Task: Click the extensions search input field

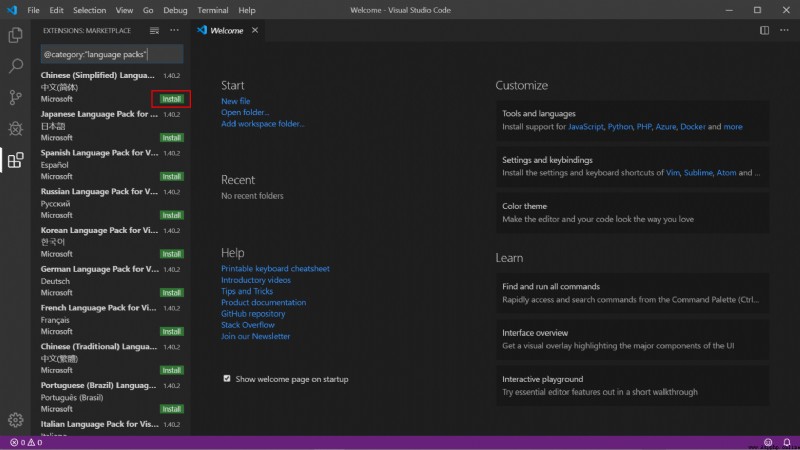Action: point(112,54)
